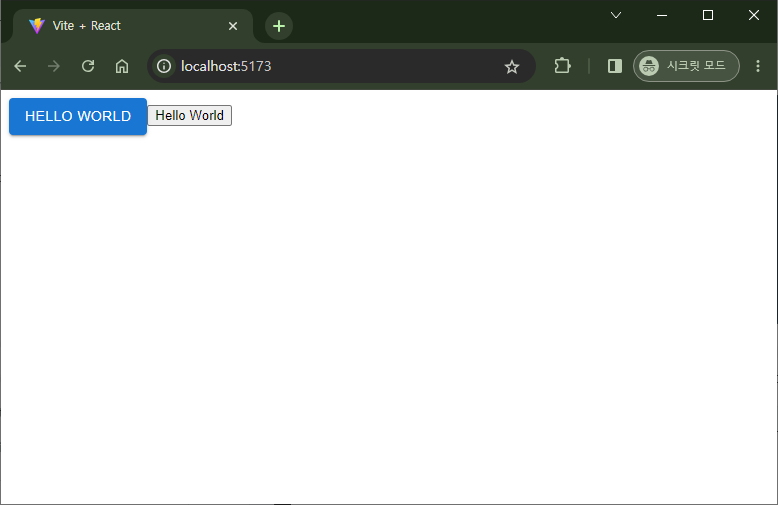The width and height of the screenshot is (778, 505).
Task: Close the browser window
Action: pos(753,15)
